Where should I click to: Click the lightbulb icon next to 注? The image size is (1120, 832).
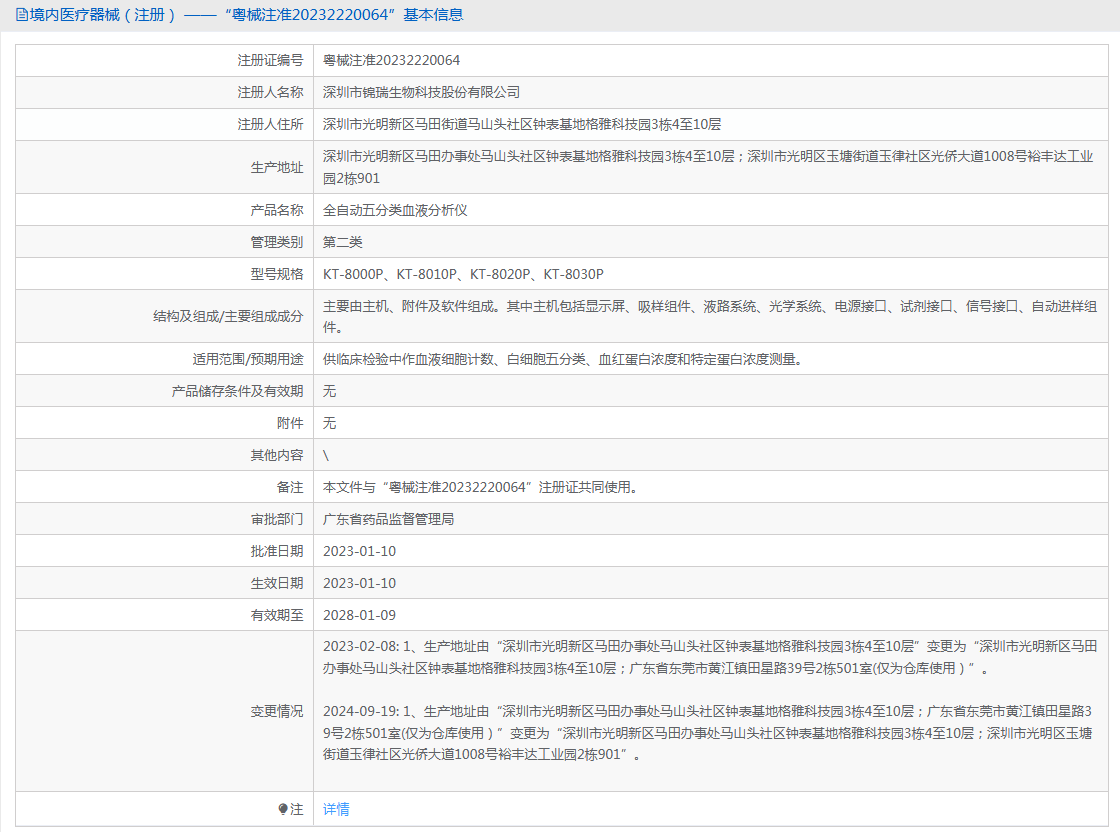[283, 809]
